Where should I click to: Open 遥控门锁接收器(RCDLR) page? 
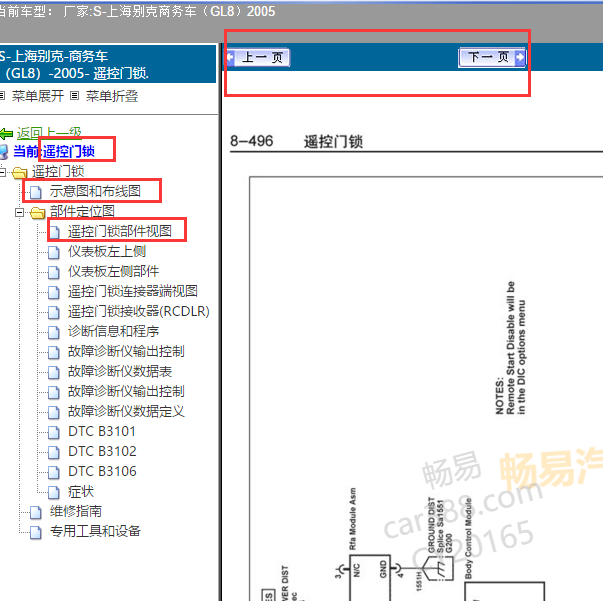138,311
